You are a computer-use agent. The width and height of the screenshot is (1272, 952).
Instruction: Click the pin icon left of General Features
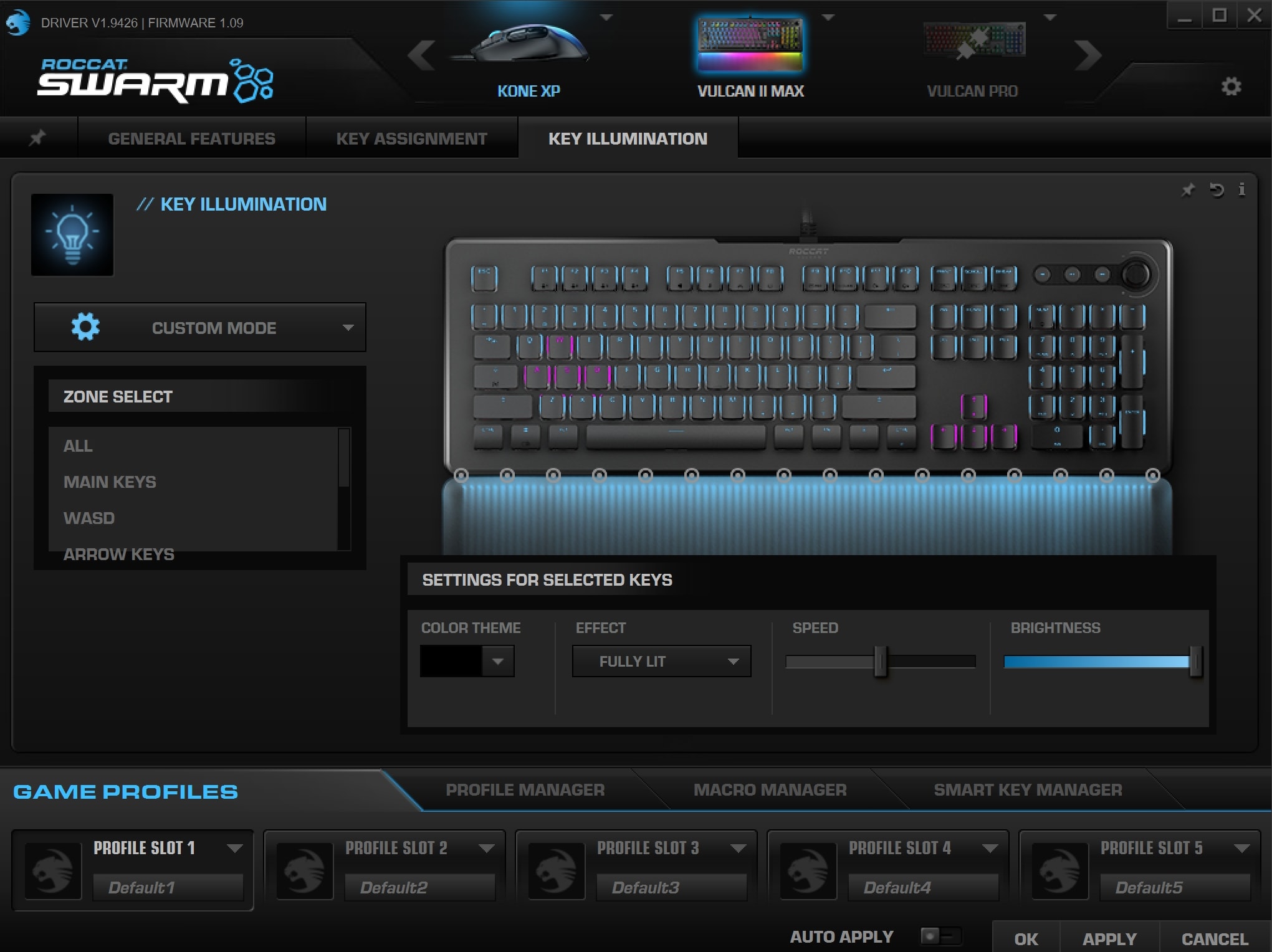coord(37,138)
